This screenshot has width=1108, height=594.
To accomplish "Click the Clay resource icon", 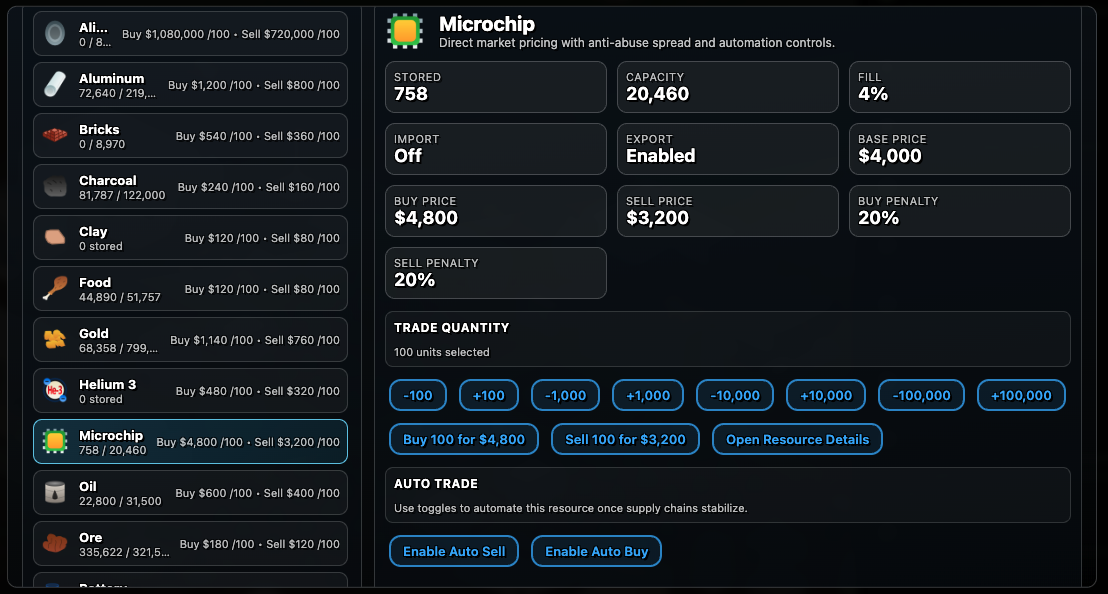I will [x=54, y=237].
